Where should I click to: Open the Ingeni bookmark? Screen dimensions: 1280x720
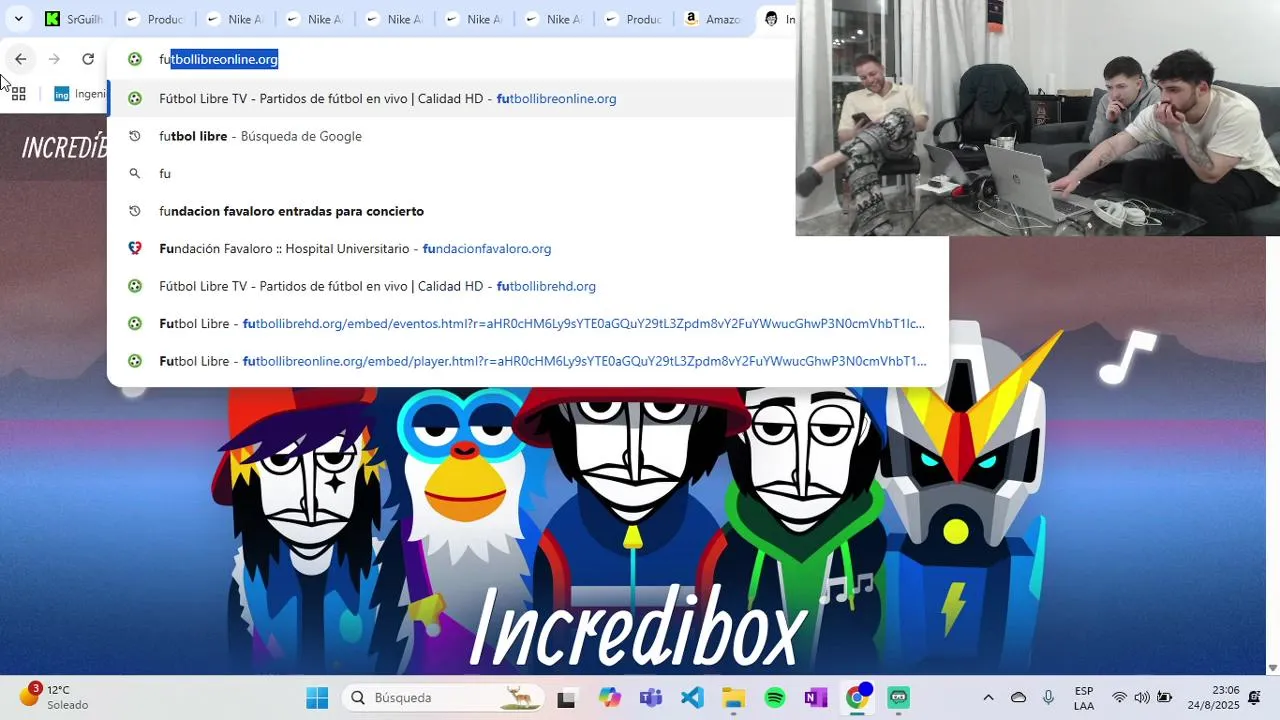(80, 94)
